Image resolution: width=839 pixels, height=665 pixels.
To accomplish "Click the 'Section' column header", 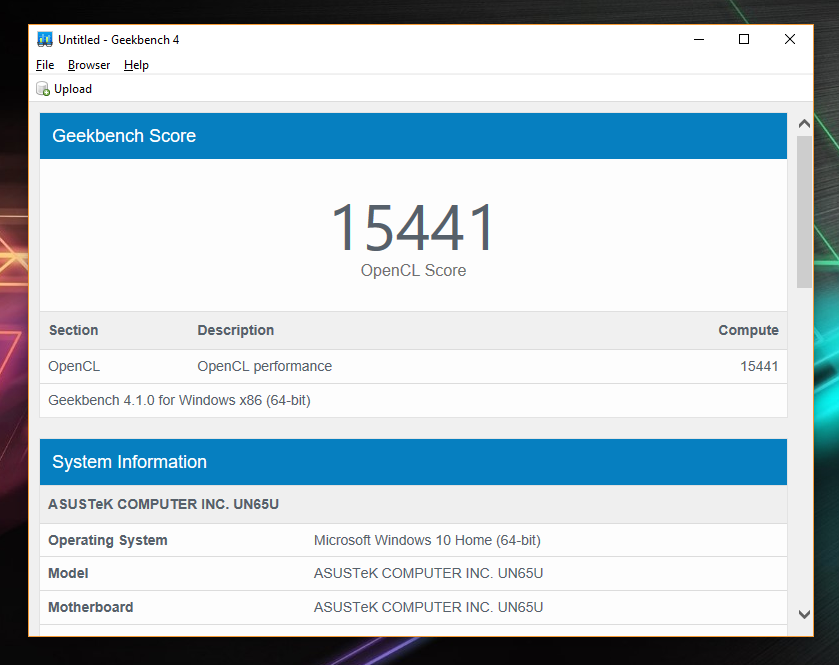I will click(74, 330).
